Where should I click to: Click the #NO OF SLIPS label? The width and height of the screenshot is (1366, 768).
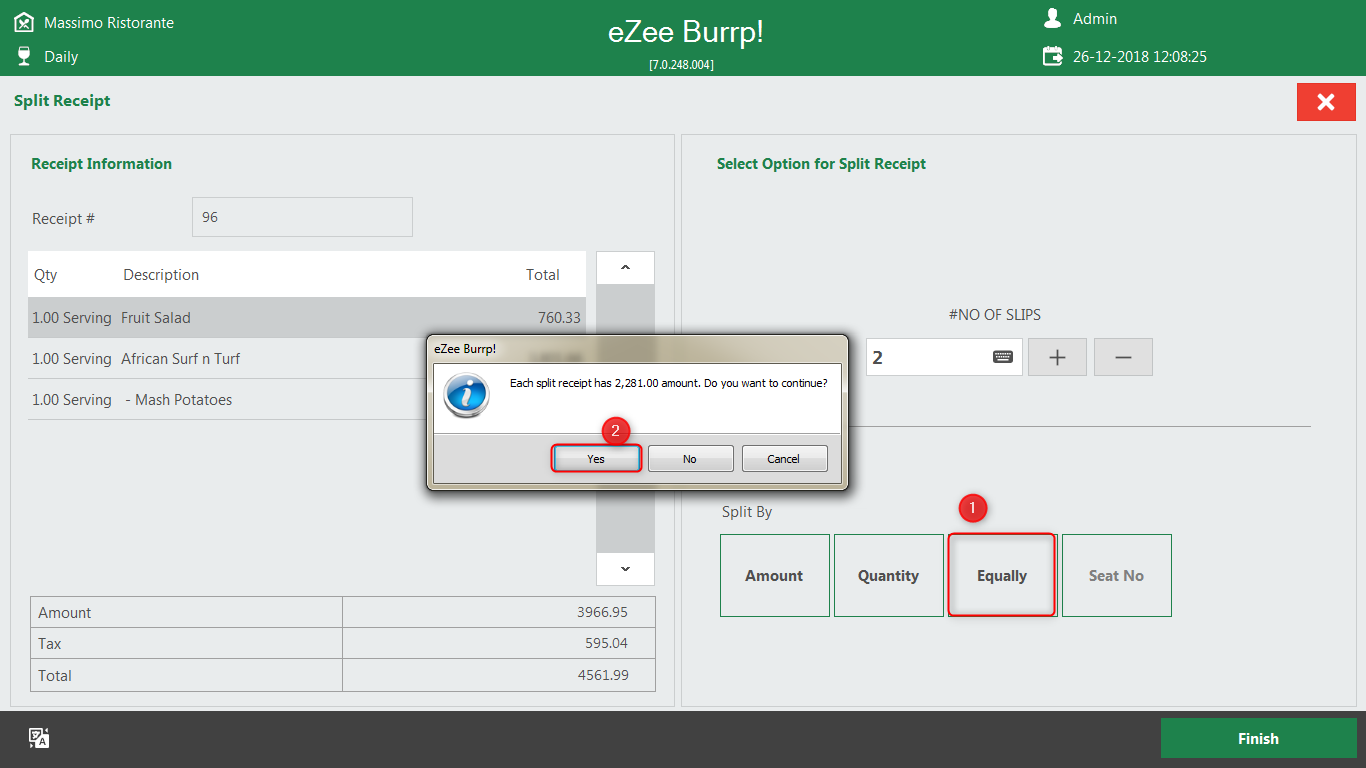(994, 315)
